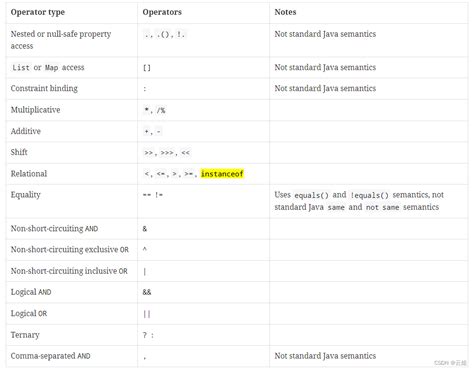Click the List or Map access row label
This screenshot has height=370, width=474.
(48, 68)
